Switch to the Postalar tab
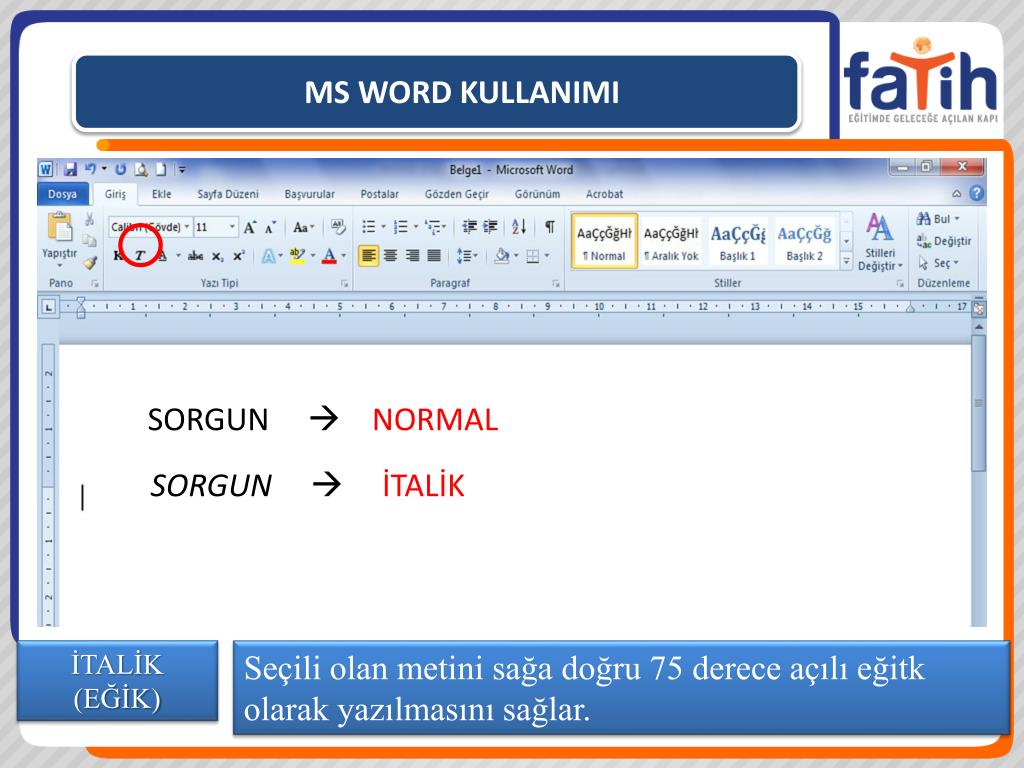The height and width of the screenshot is (768, 1024). (379, 194)
